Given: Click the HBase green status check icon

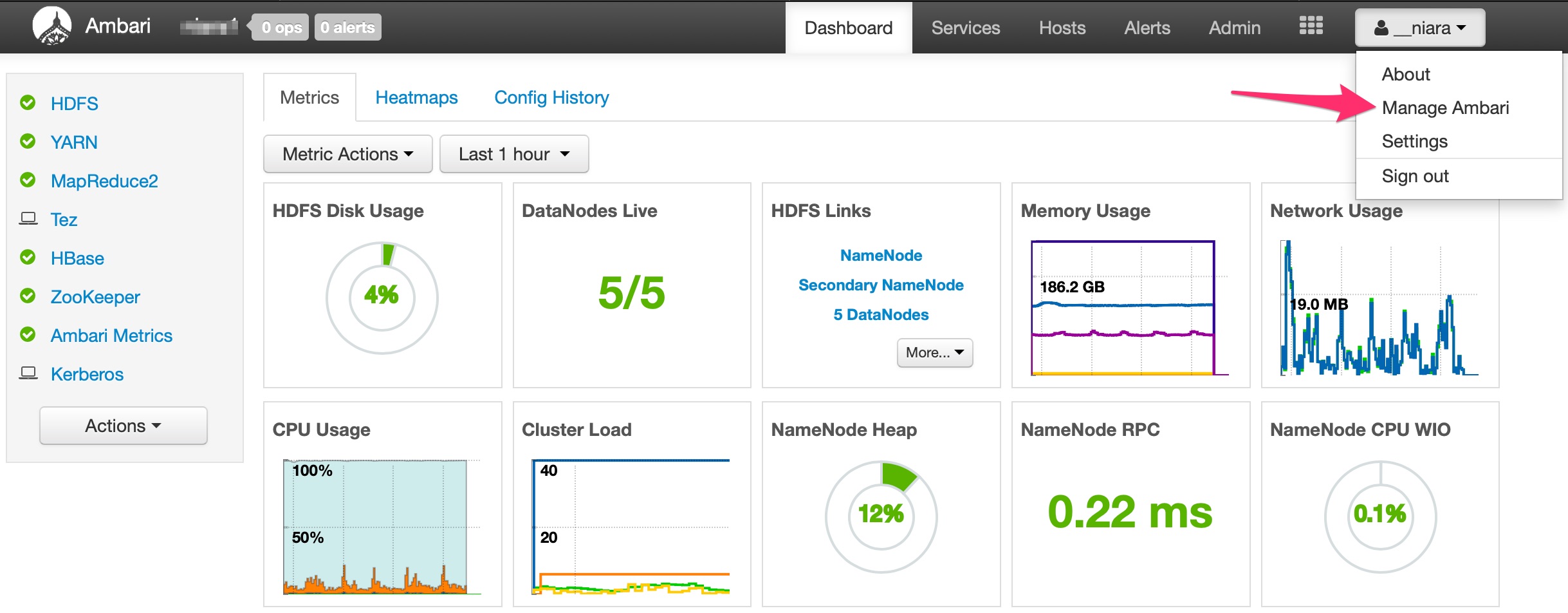Looking at the screenshot, I should (28, 258).
